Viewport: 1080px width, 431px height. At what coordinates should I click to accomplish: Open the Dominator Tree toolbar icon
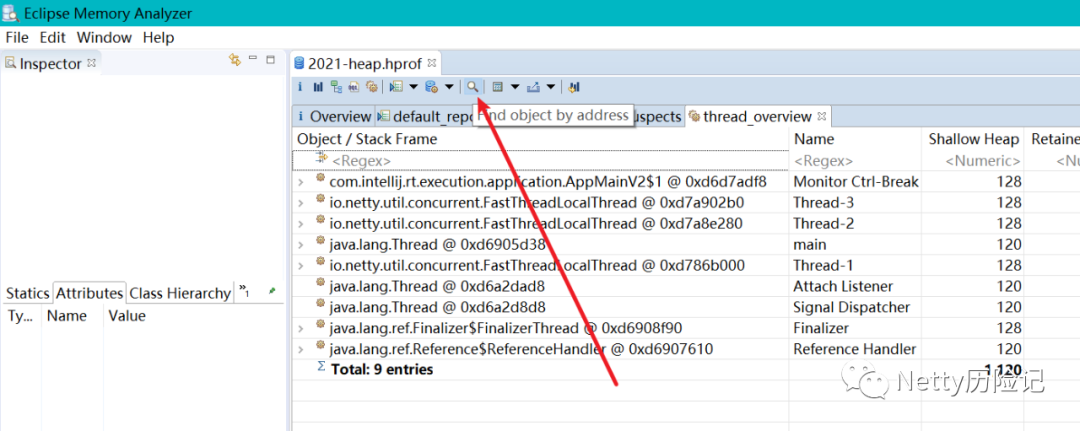coord(336,87)
